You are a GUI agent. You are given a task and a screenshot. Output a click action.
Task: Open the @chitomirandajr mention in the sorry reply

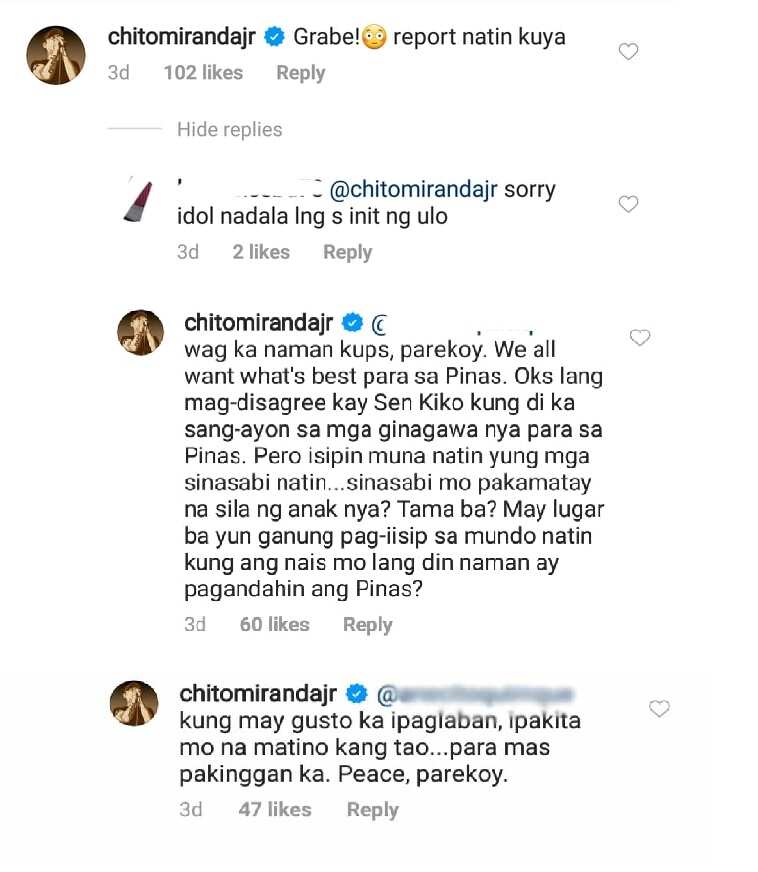tap(414, 190)
